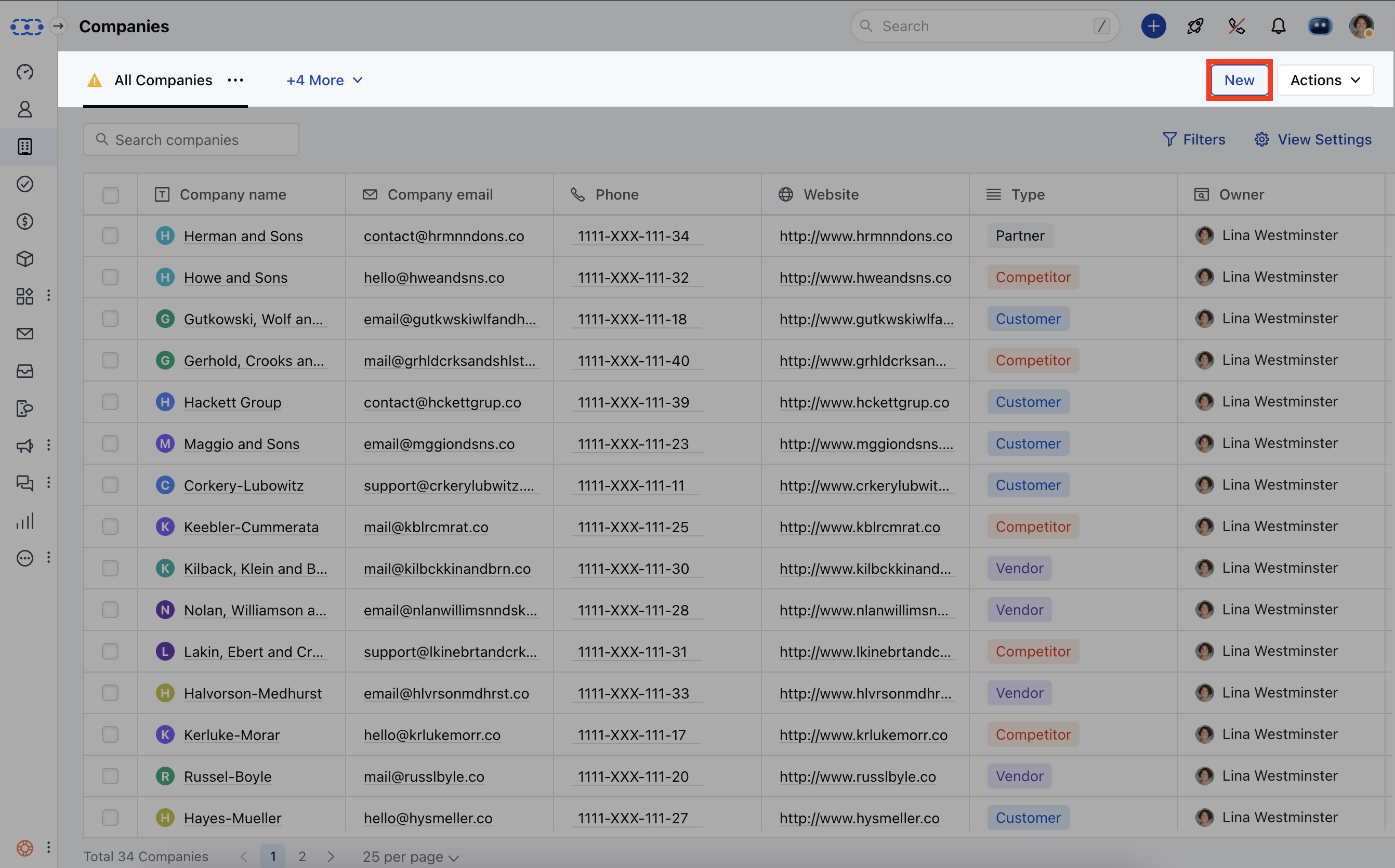Toggle the select-all checkbox in table header
Viewport: 1395px width, 868px height.
pos(110,195)
